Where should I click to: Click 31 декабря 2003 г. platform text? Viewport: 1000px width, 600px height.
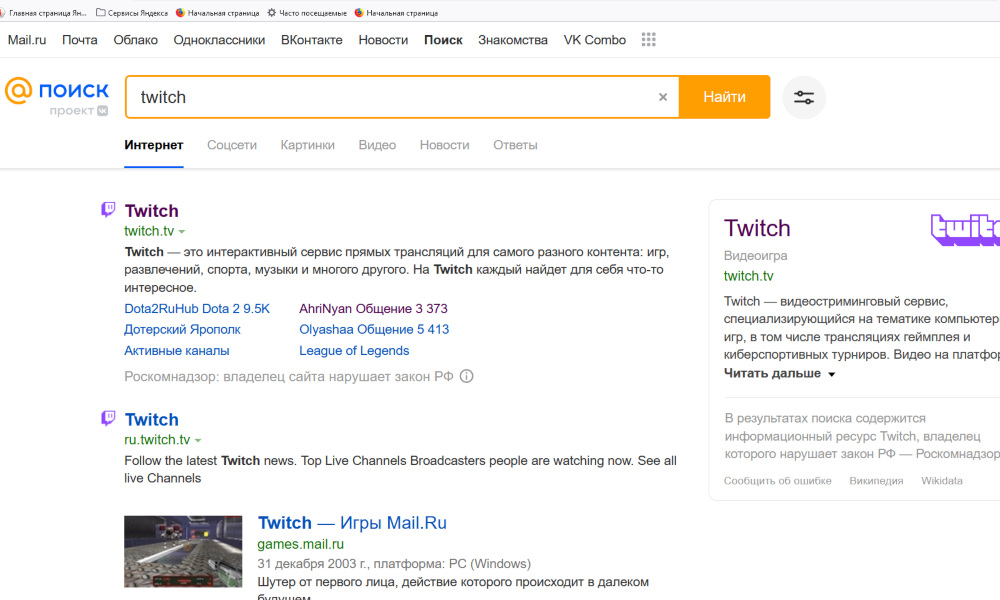[x=393, y=564]
